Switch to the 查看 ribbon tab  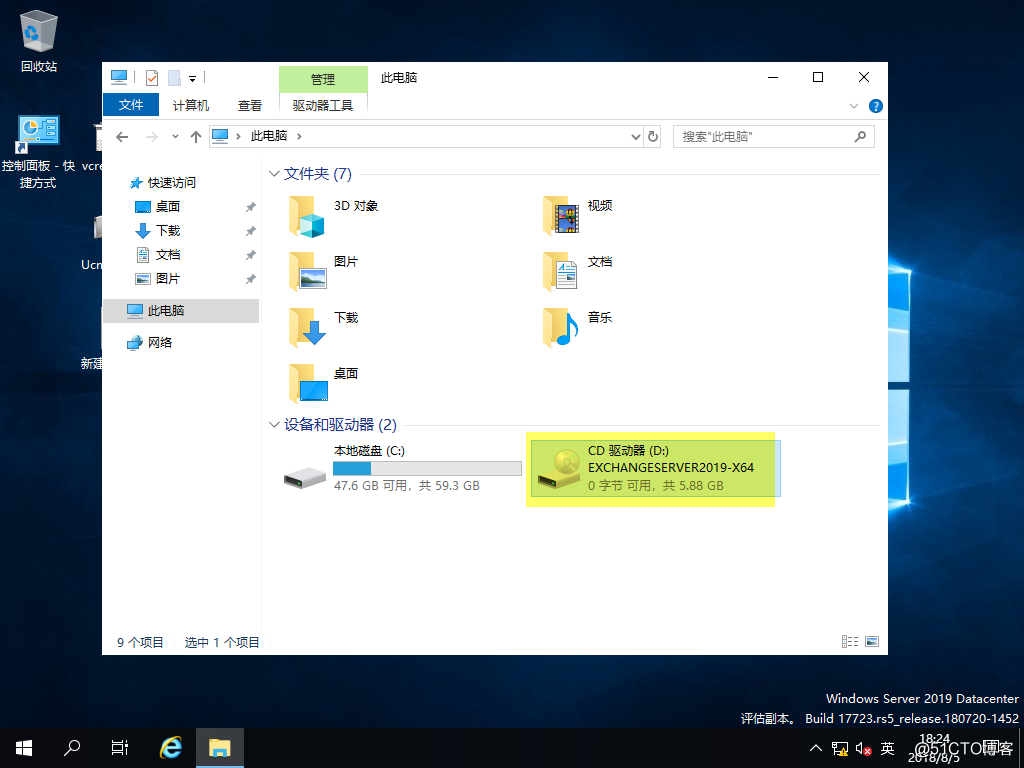coord(249,105)
